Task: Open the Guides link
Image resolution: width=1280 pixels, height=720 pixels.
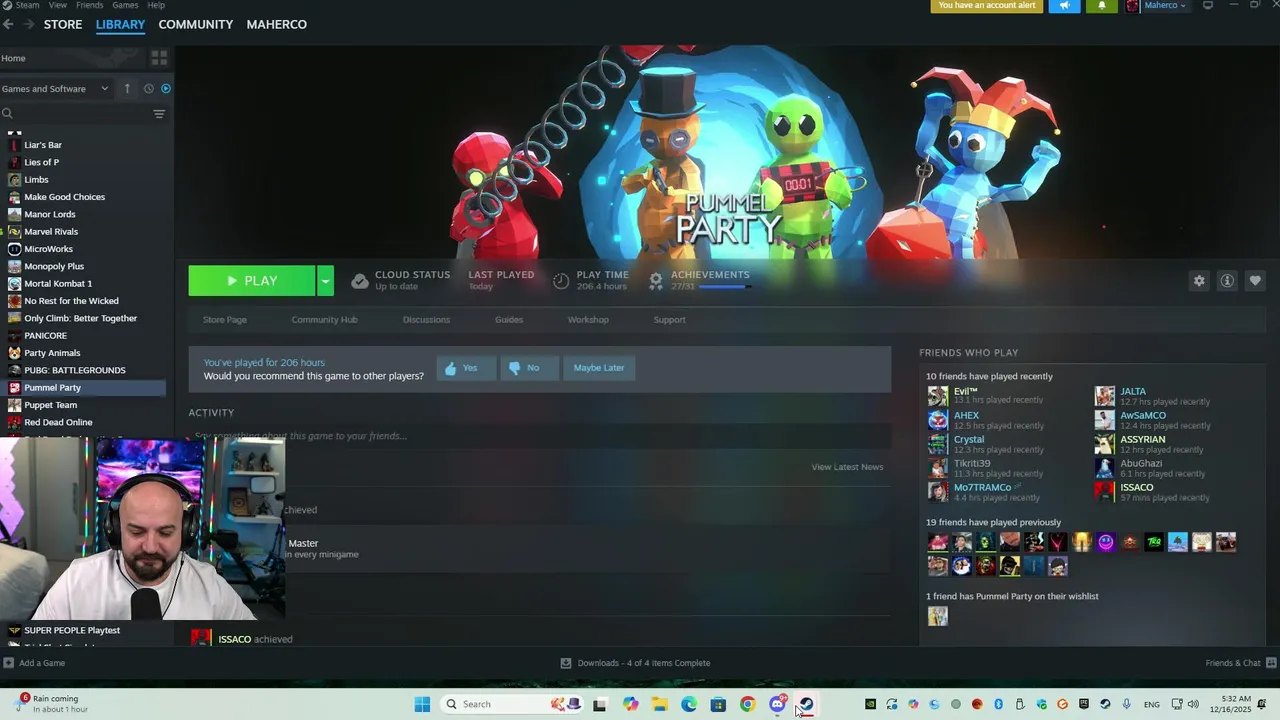Action: tap(509, 320)
